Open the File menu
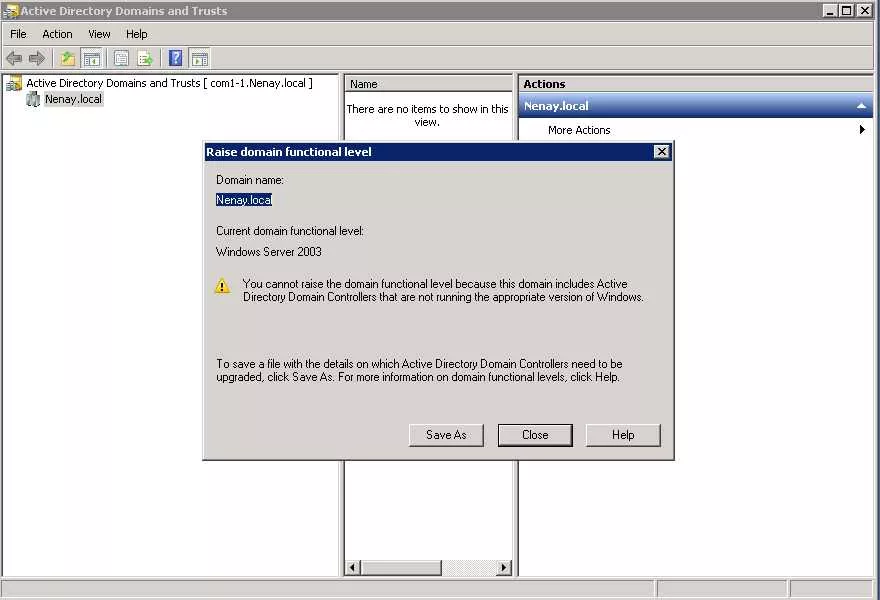This screenshot has width=880, height=600. tap(18, 34)
